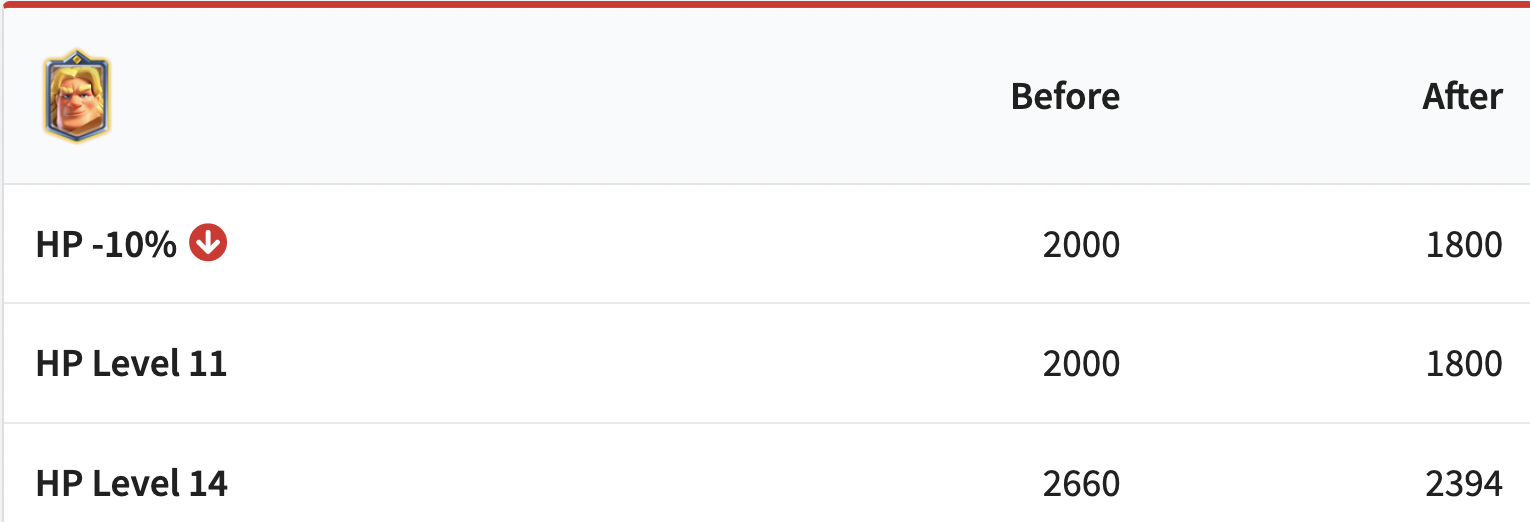1530x522 pixels.
Task: Click the HP Level 11 row label
Action: click(131, 364)
